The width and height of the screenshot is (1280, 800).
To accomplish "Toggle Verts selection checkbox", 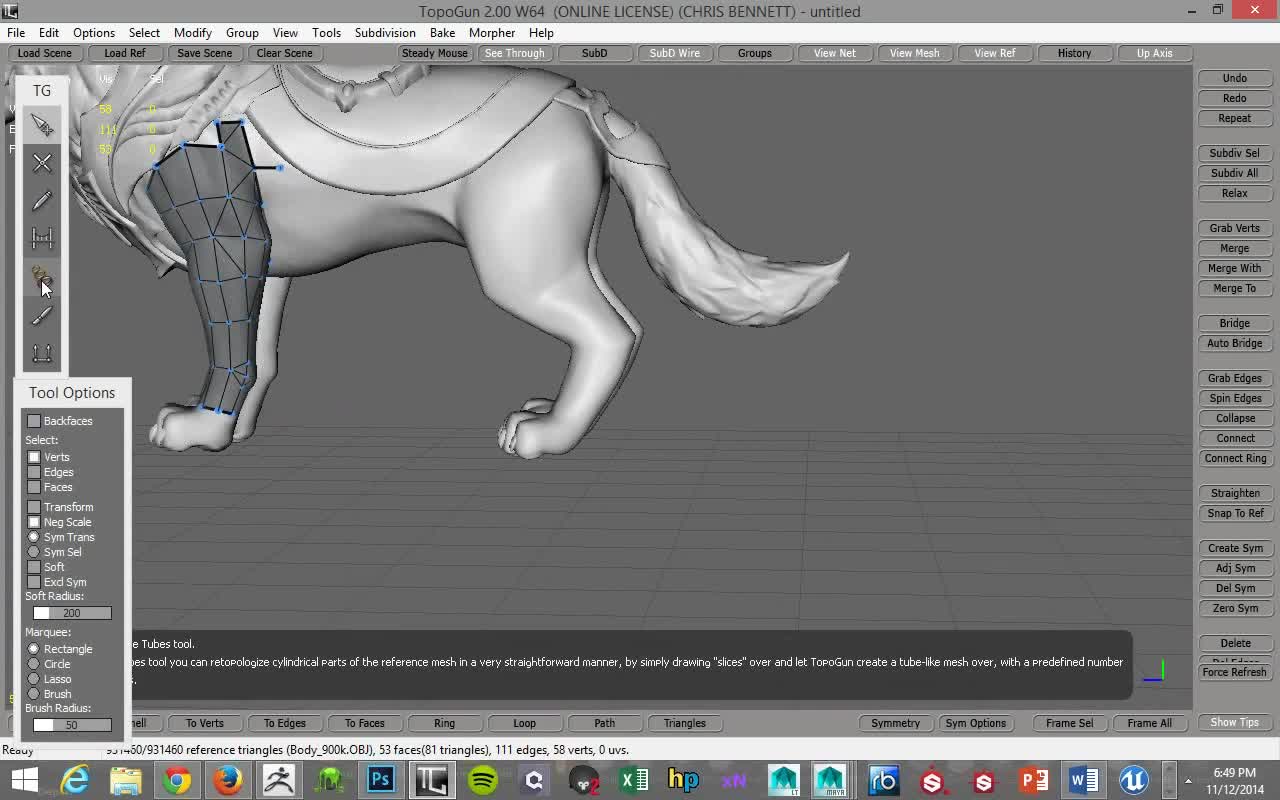I will tap(34, 457).
